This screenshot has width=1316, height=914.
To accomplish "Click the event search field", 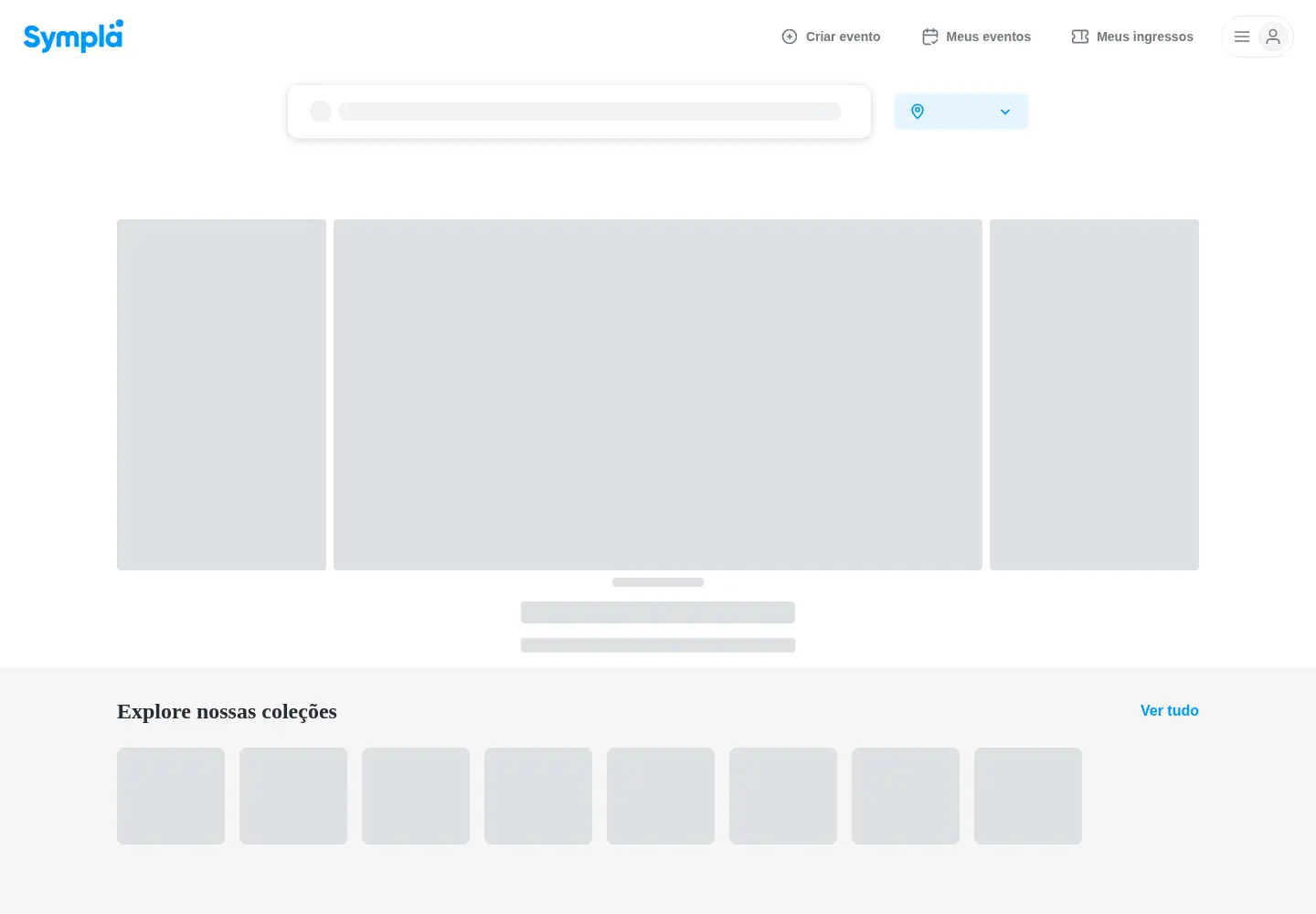I will [x=579, y=112].
